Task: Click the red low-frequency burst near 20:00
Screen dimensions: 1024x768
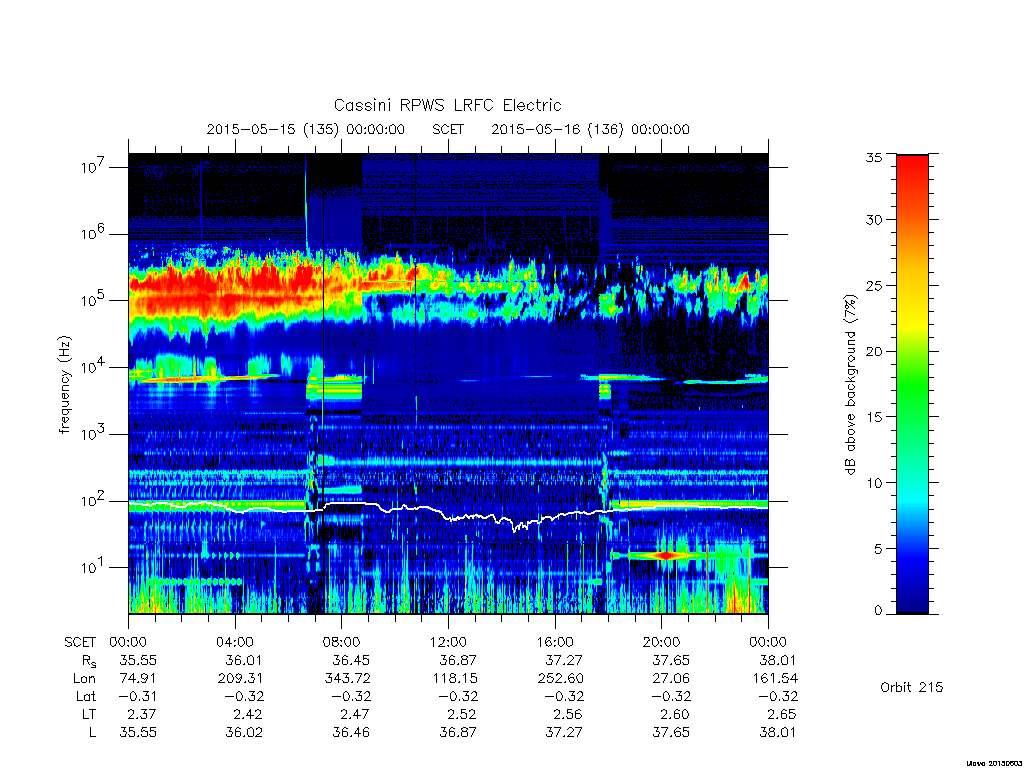Action: pos(665,555)
